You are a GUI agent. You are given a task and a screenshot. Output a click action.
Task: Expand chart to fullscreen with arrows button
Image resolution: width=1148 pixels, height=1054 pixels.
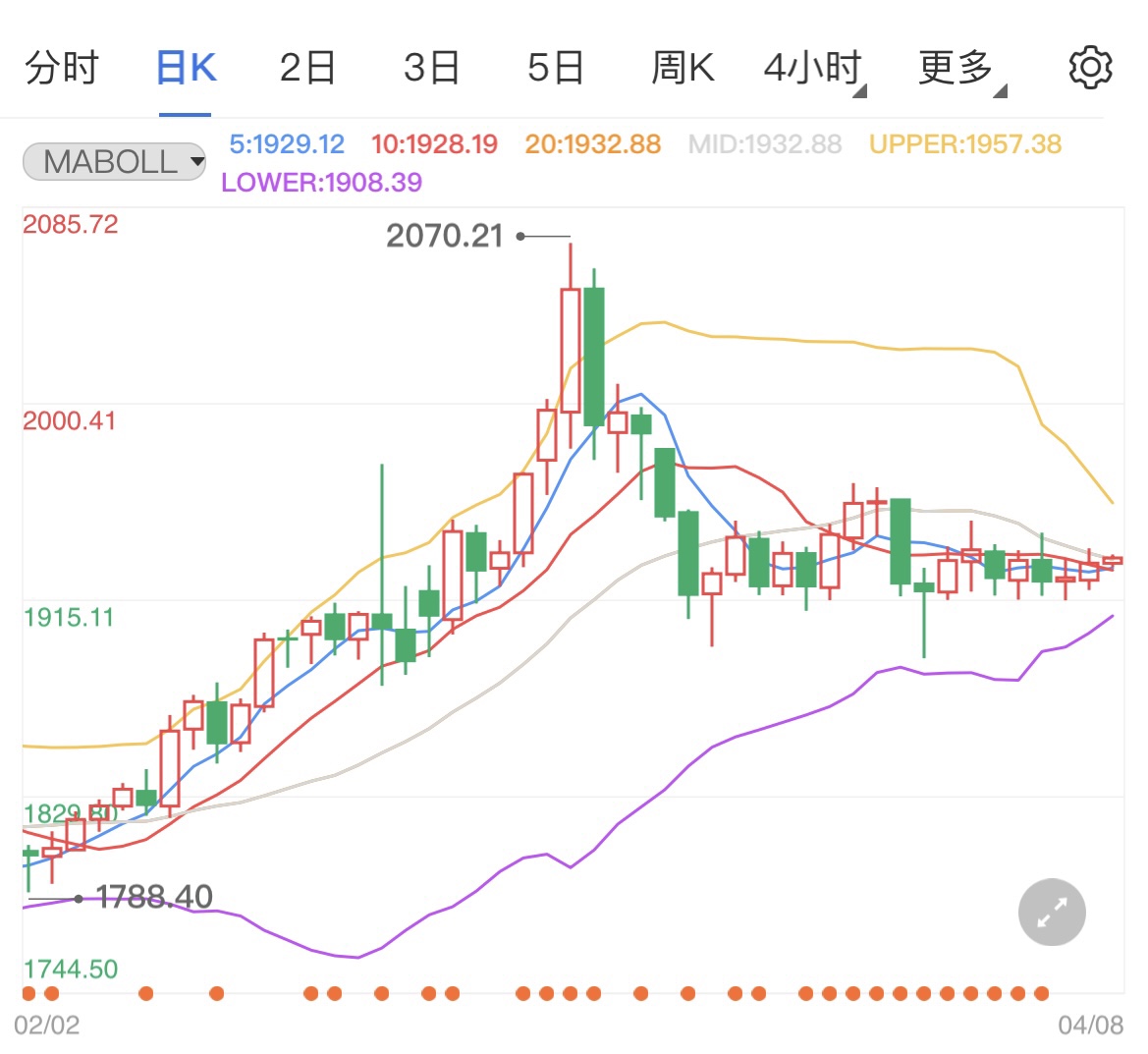point(1052,912)
